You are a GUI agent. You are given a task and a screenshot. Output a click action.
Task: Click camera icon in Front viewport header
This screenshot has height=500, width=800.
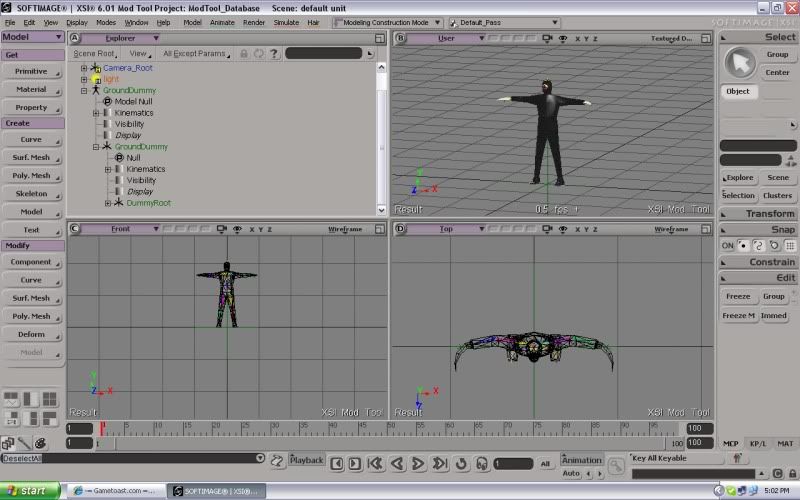(x=221, y=229)
